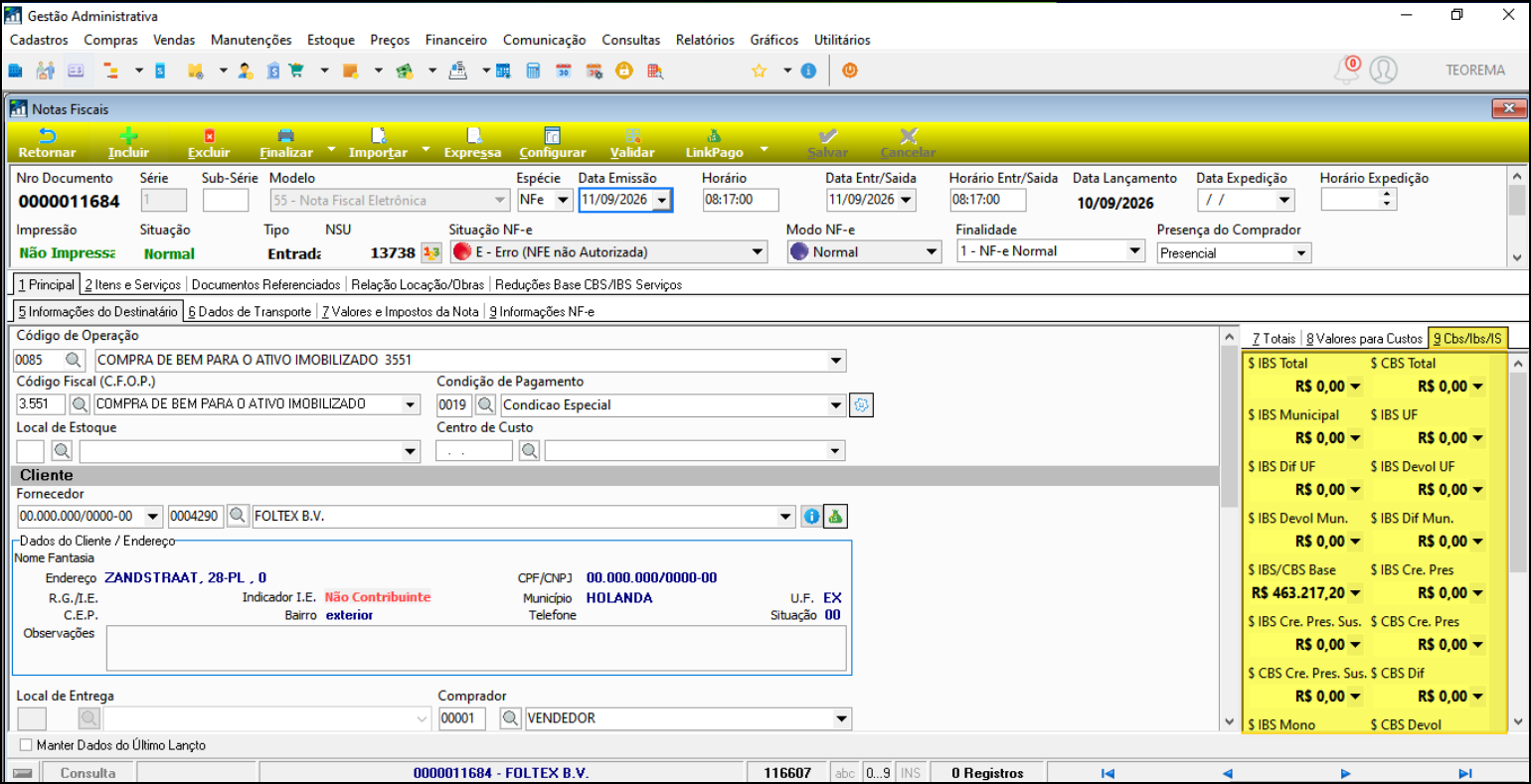Click the Retornar toolbar button
1531x784 pixels.
pyautogui.click(x=47, y=143)
